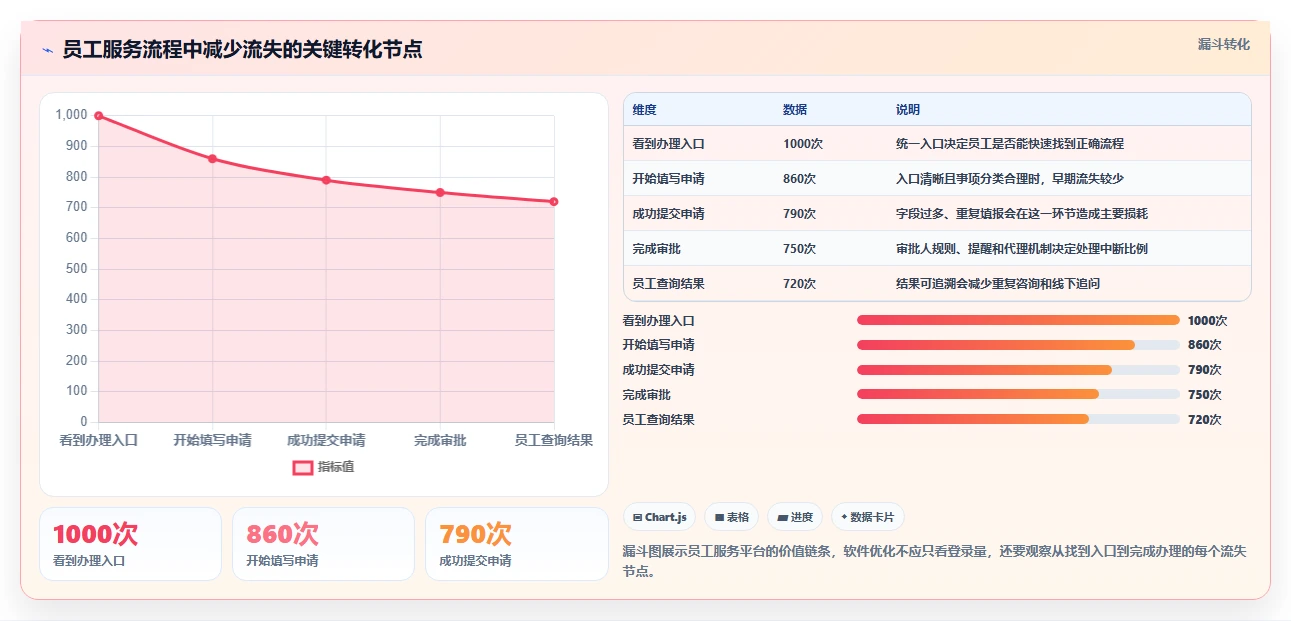Select chart data point for 看到办理入口
This screenshot has height=621, width=1291.
(98, 115)
